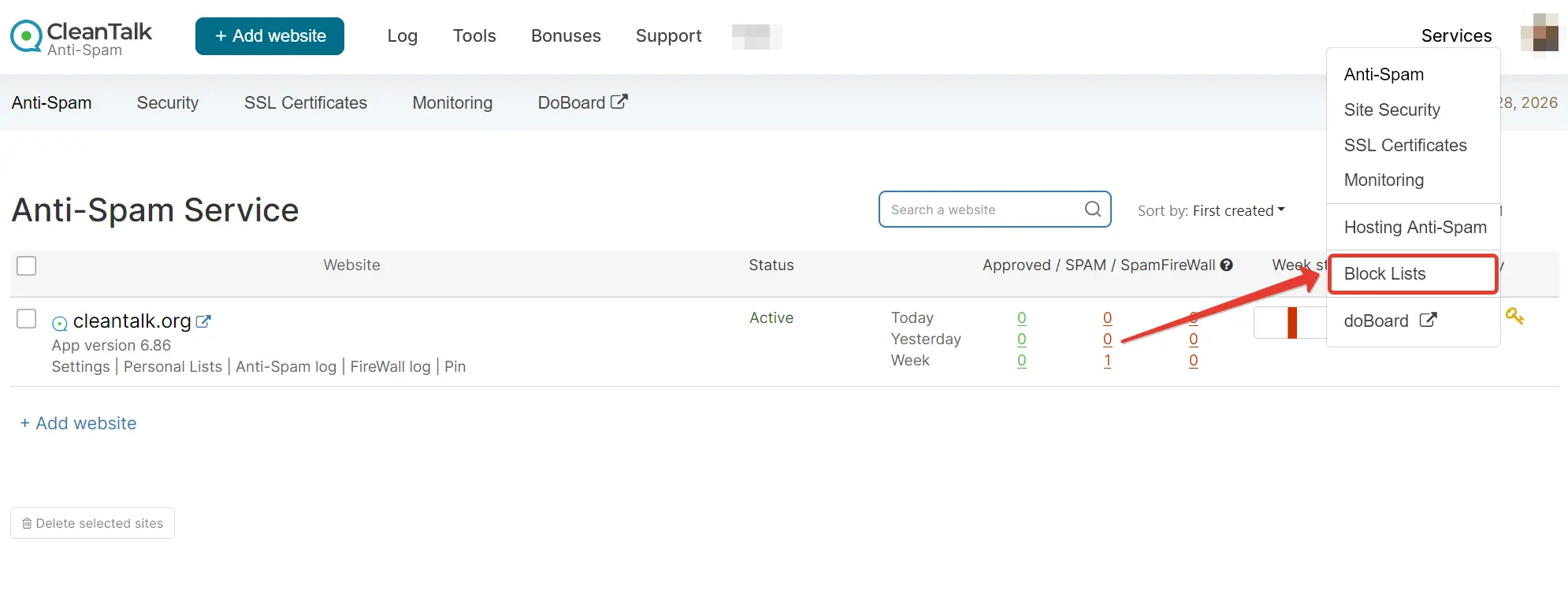Click the Yesterday spam count 0

point(1107,339)
